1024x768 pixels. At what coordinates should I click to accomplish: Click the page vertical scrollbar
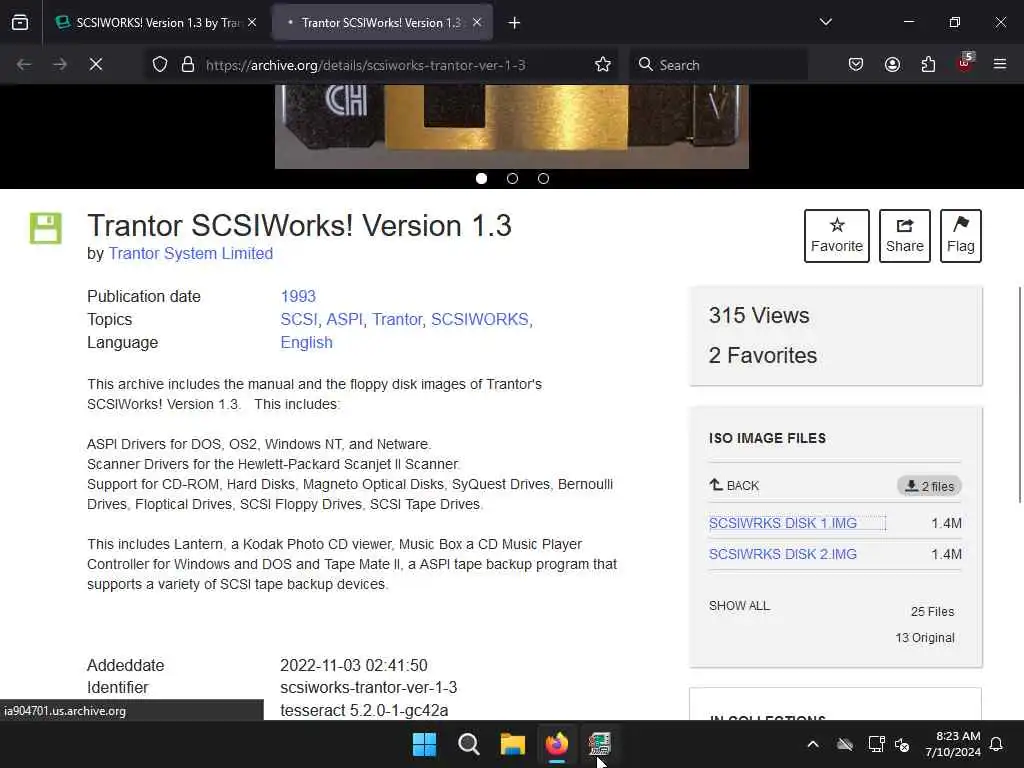click(x=1020, y=394)
